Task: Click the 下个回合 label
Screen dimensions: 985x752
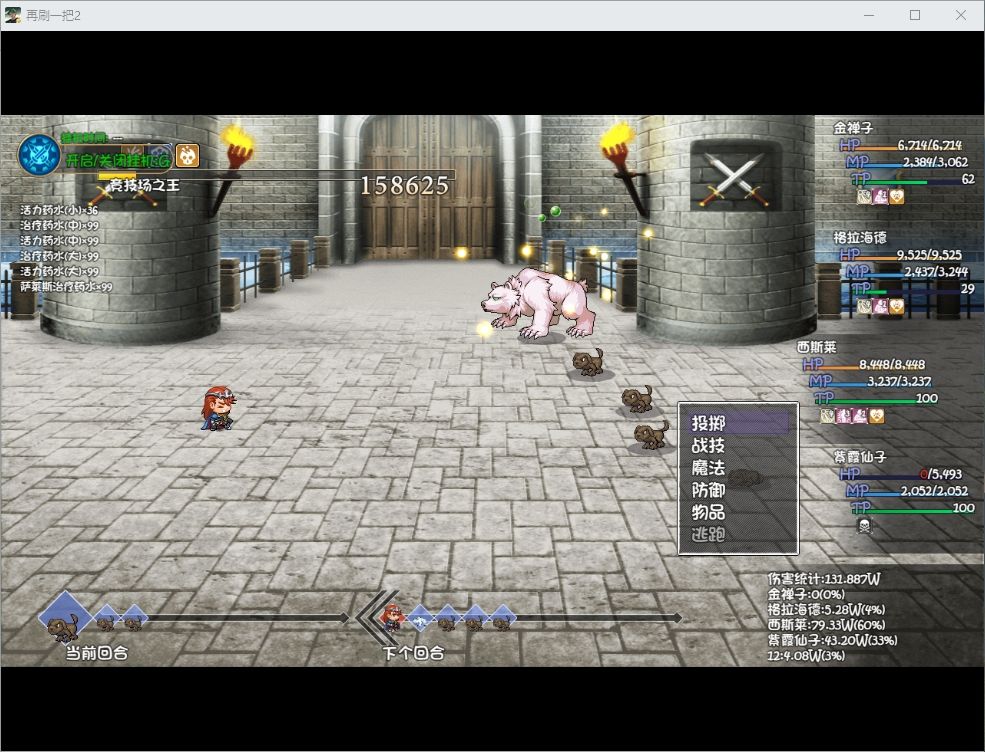Action: coord(413,653)
